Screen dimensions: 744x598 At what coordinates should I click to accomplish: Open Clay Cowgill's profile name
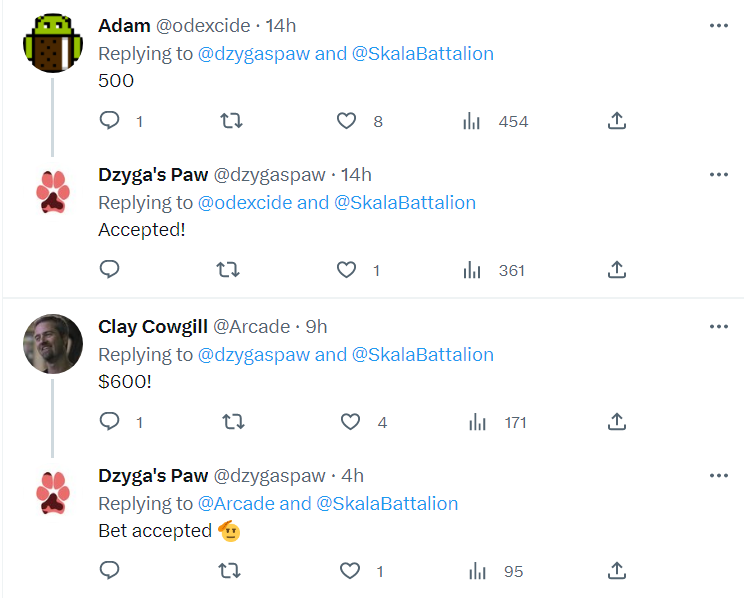pyautogui.click(x=153, y=327)
